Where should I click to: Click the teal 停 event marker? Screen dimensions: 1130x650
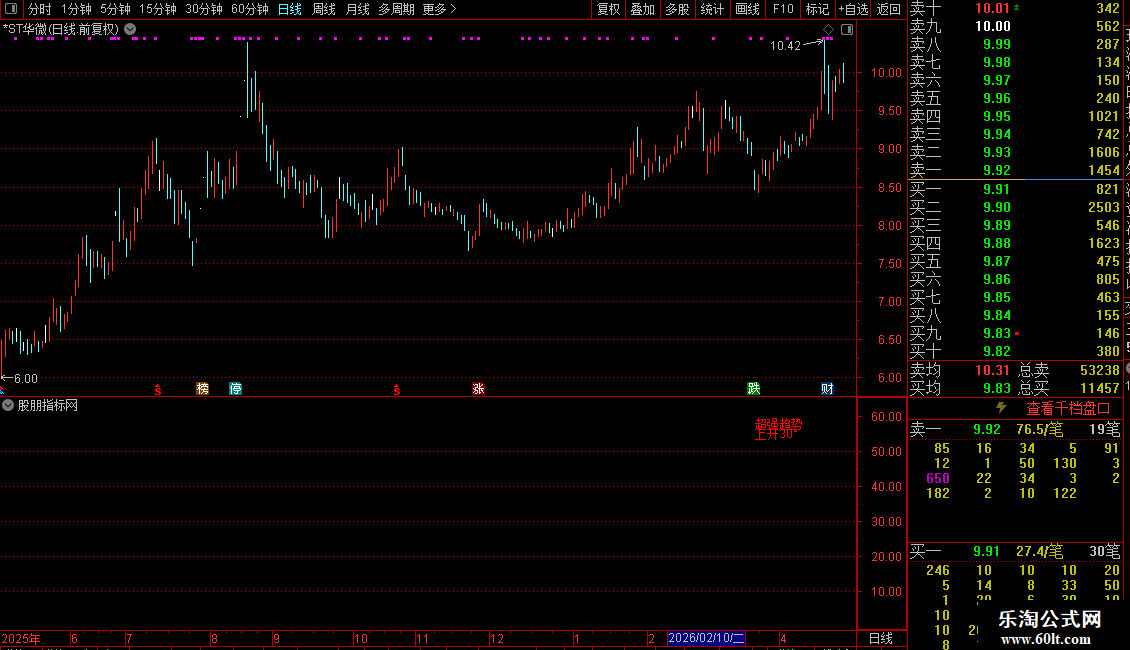(235, 388)
